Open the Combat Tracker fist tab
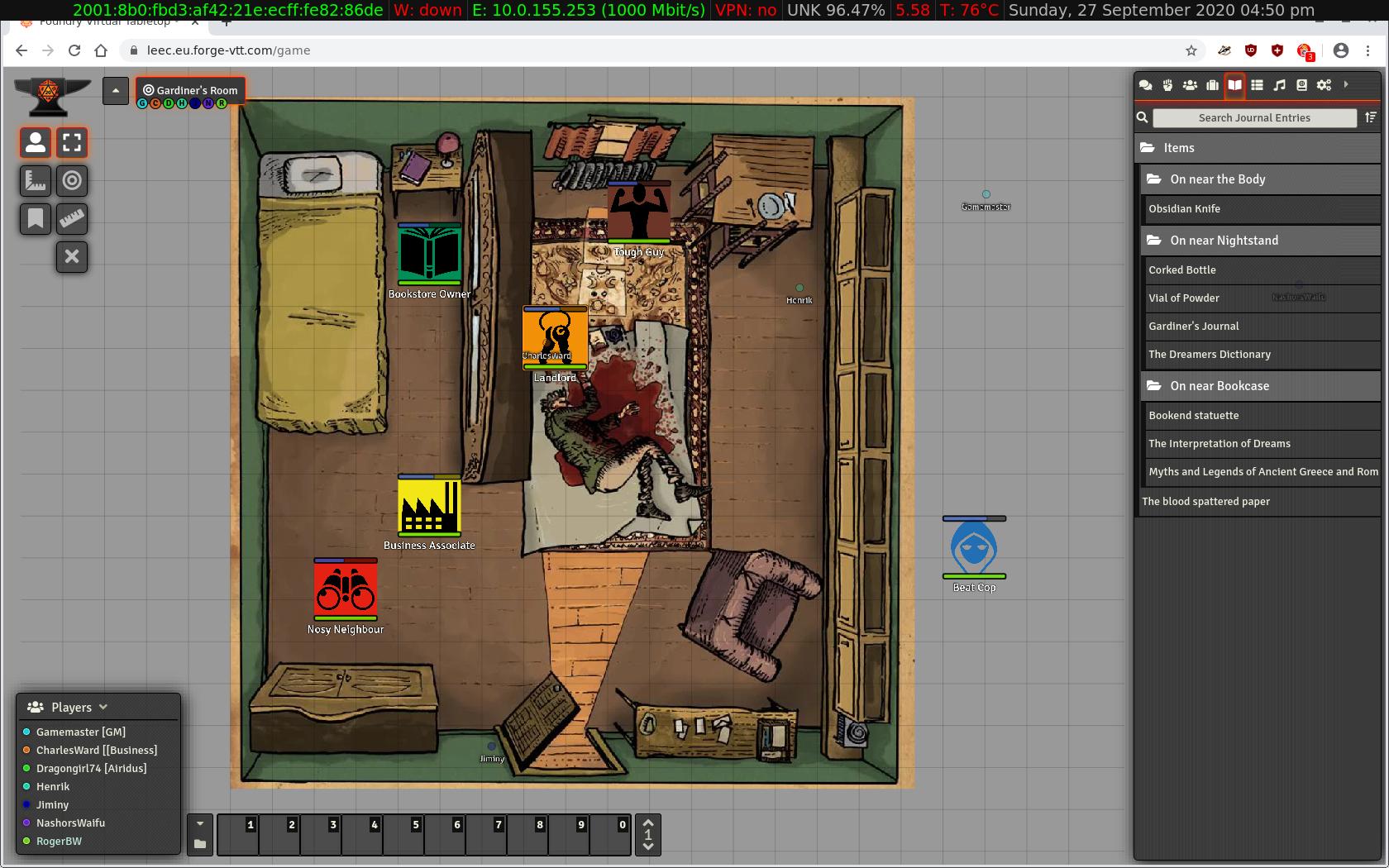This screenshot has width=1389, height=868. point(1167,85)
